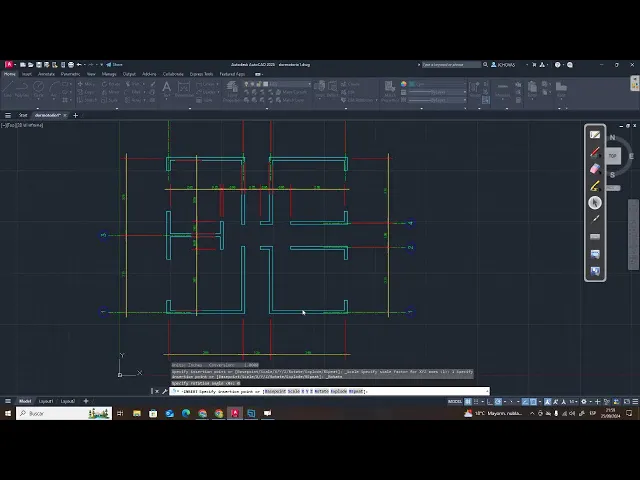Select the pink eraser in floating toolbar
640x480 pixels.
click(x=595, y=169)
